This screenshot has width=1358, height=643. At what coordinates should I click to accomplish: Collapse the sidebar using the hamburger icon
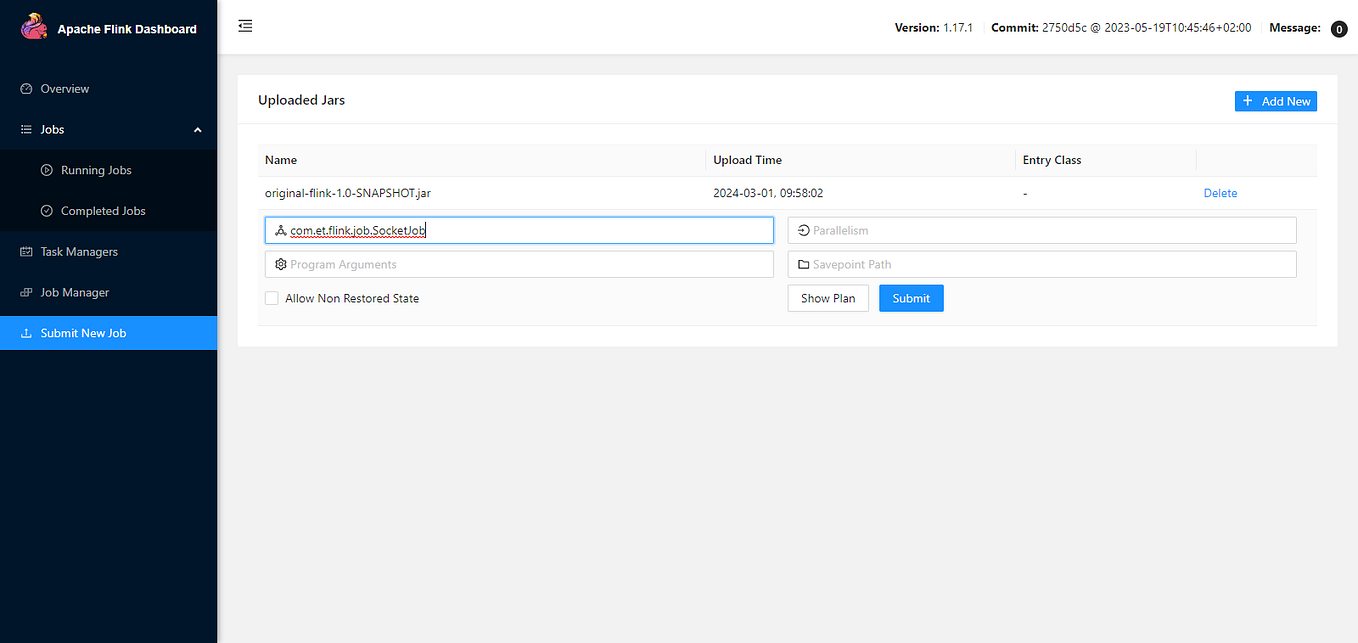click(x=245, y=25)
